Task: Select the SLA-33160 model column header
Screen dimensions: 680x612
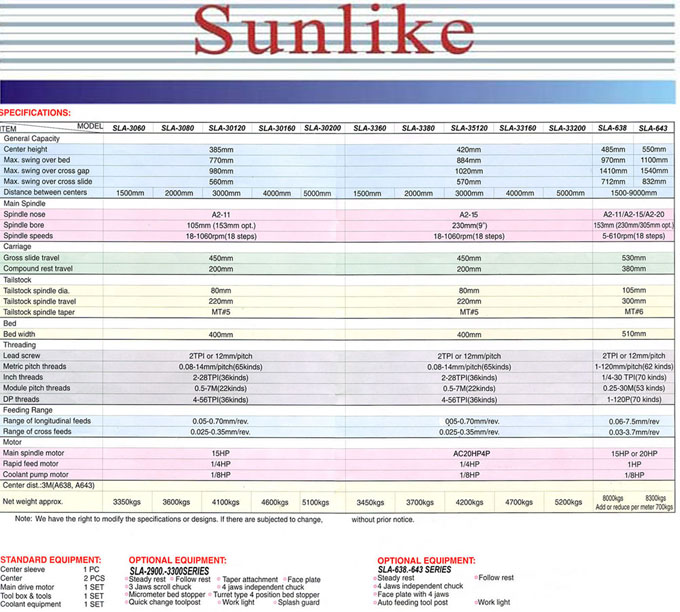Action: (518, 128)
